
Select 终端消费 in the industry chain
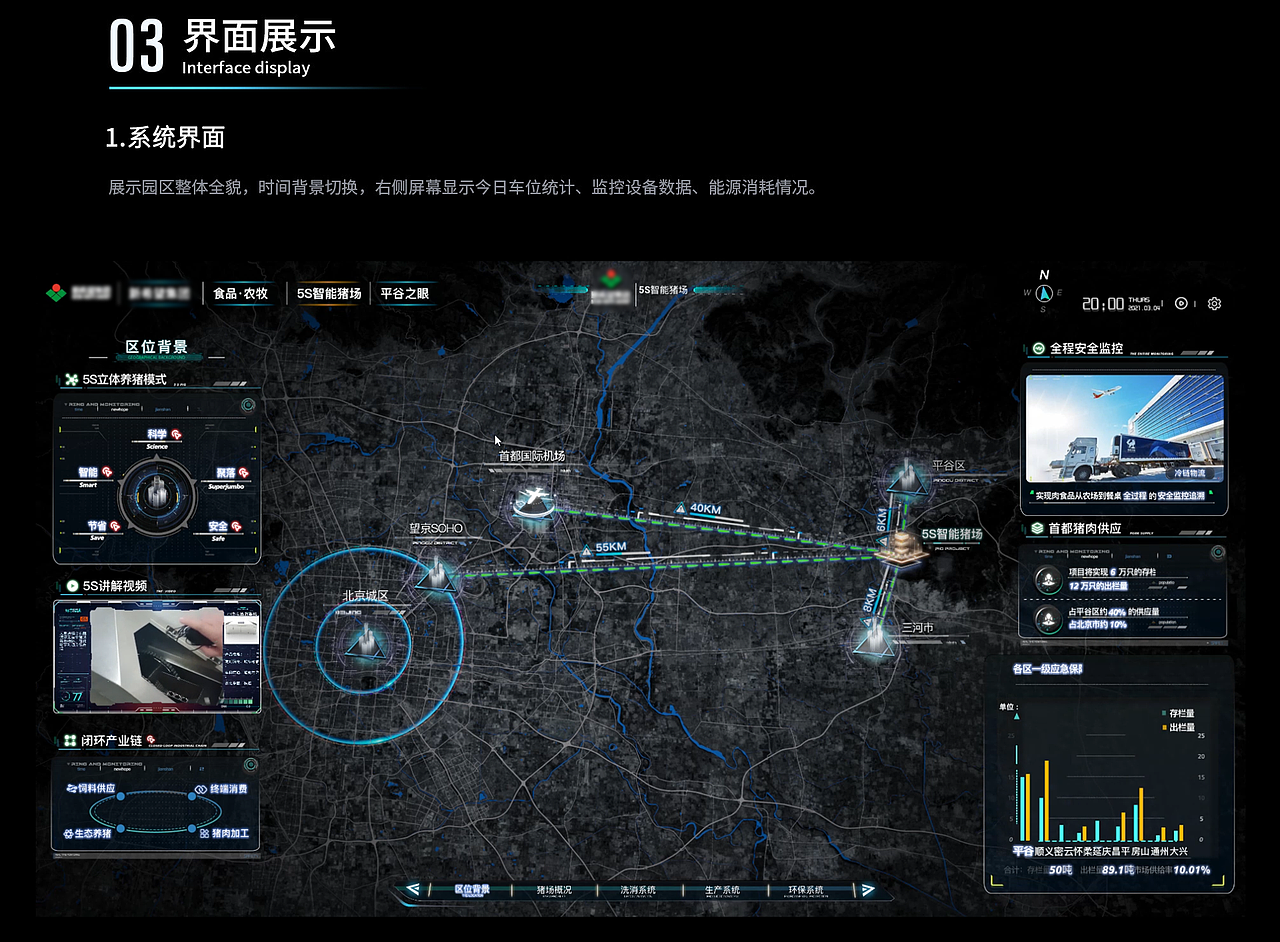click(223, 789)
